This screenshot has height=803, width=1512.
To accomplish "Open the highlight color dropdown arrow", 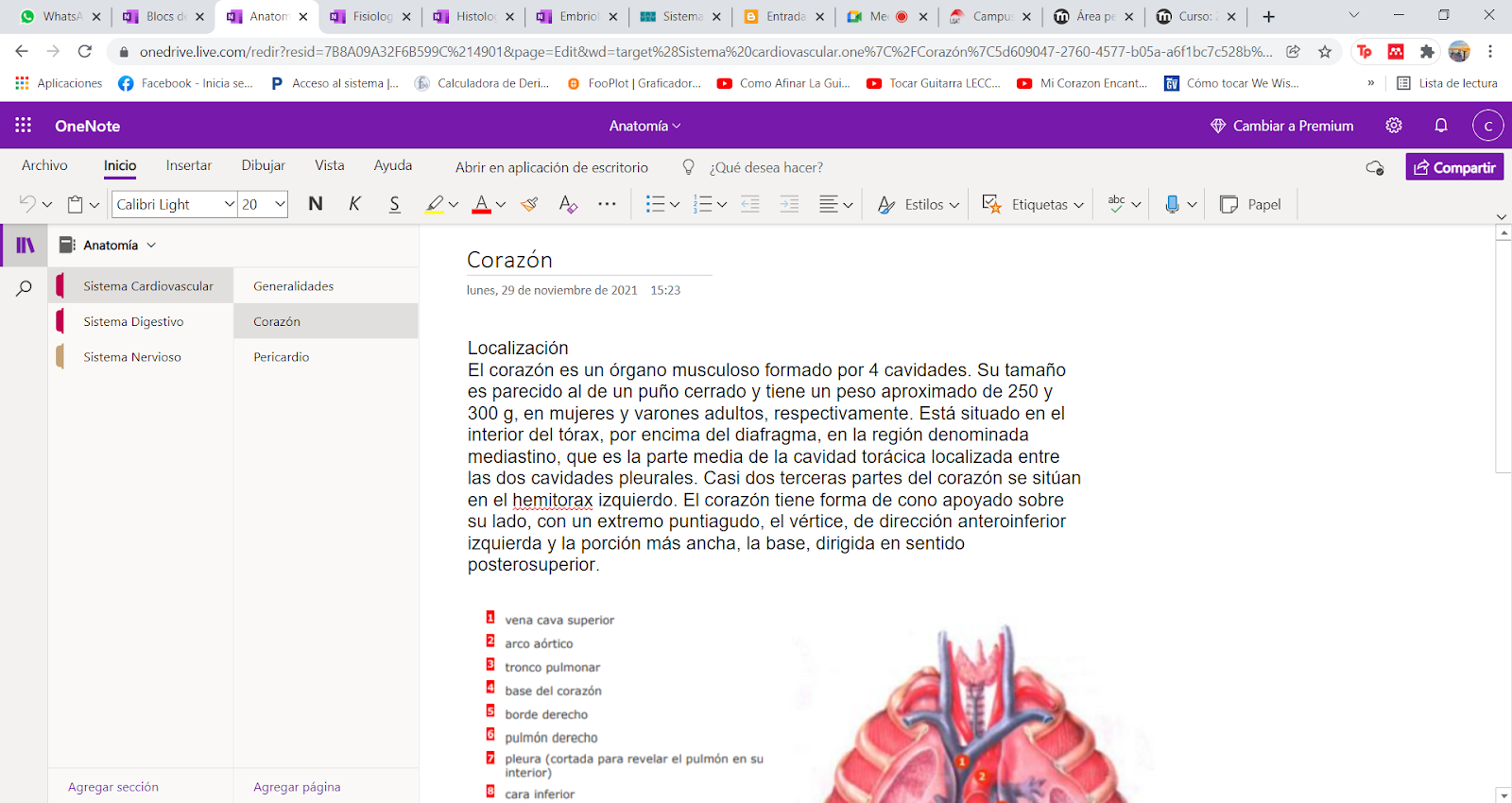I will click(454, 204).
